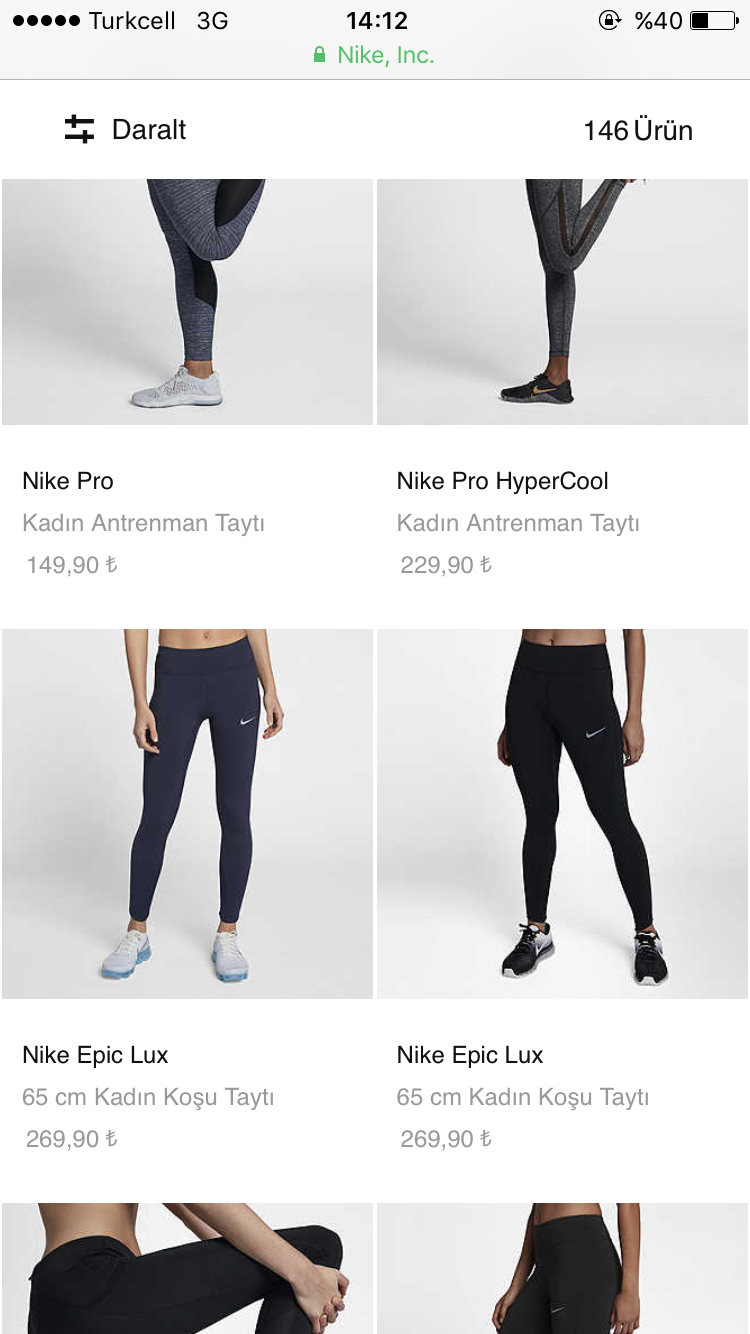Screen dimensions: 750x1334
Task: Tap the 3G network indicator
Action: (x=212, y=20)
